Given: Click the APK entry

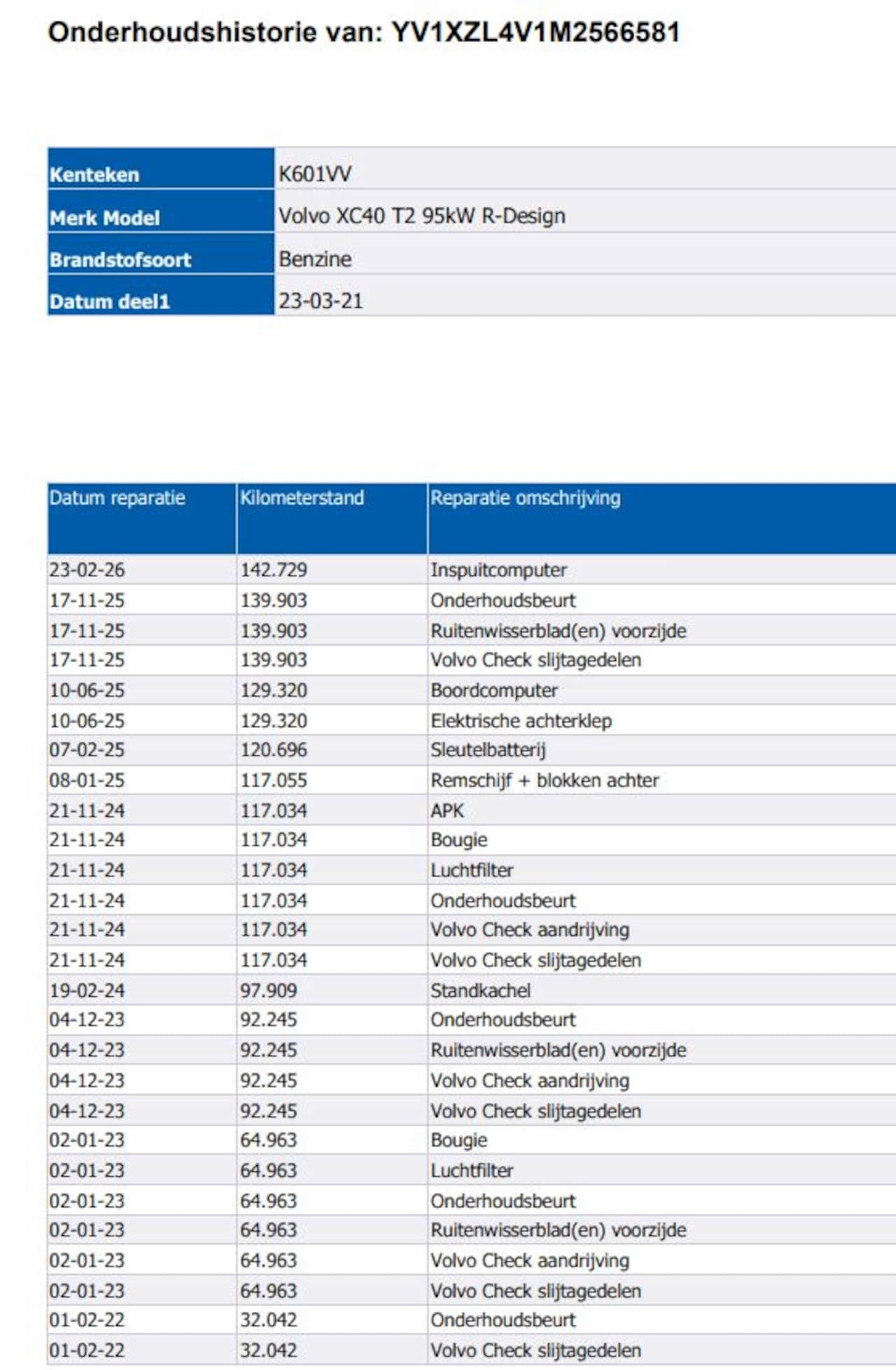Looking at the screenshot, I should point(447,811).
